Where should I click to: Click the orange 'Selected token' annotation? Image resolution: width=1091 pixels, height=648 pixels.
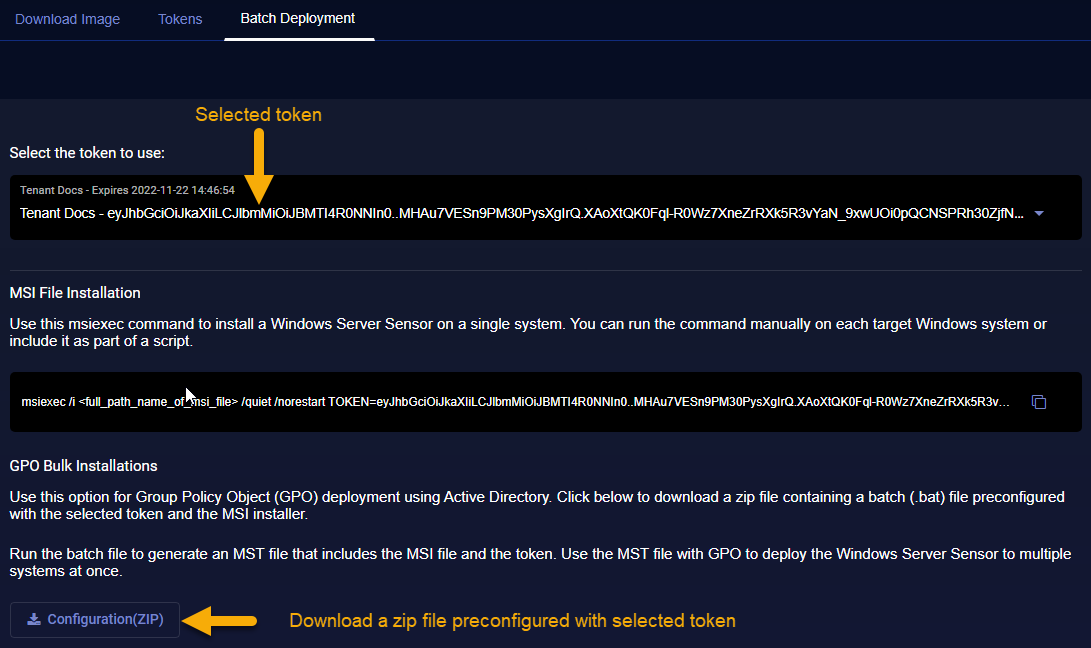click(x=258, y=115)
